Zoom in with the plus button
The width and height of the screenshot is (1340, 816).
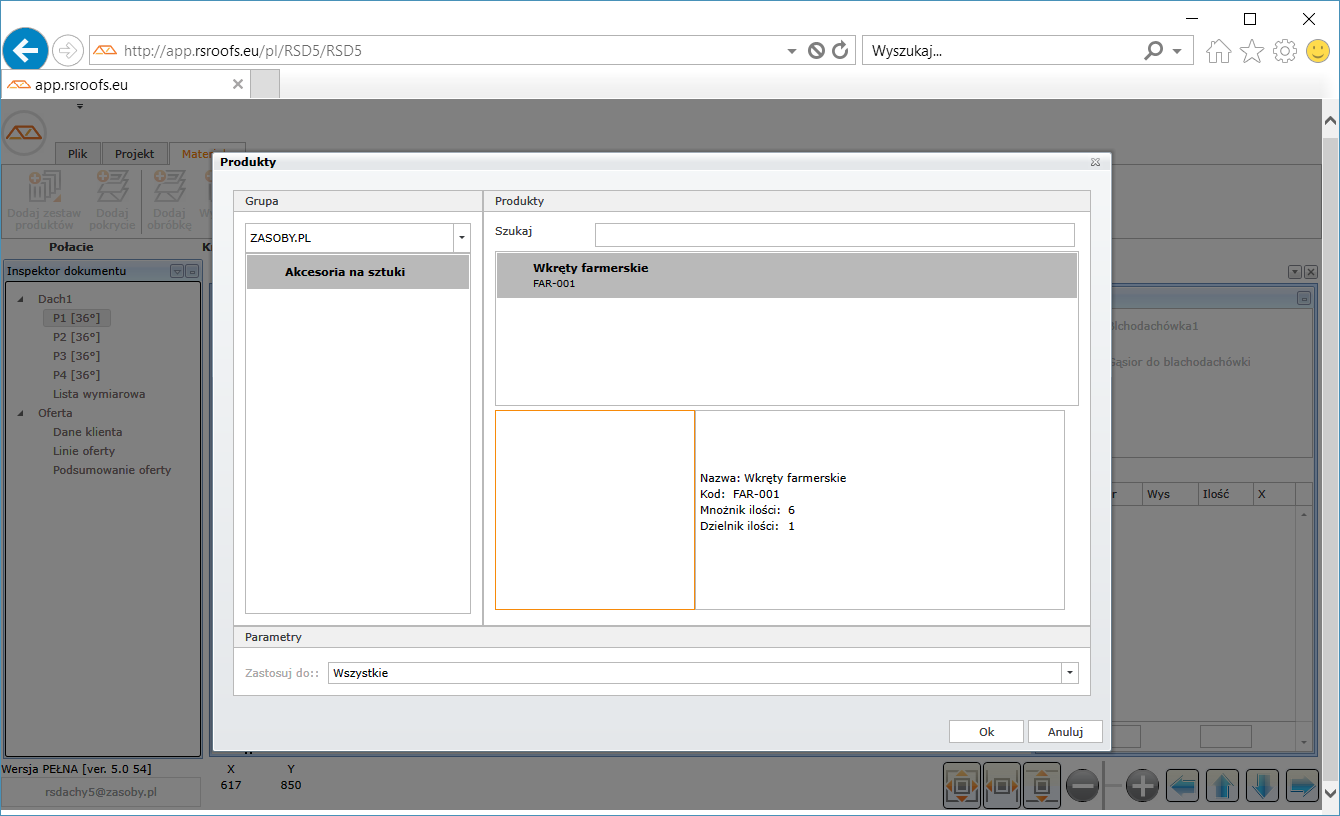[1142, 786]
